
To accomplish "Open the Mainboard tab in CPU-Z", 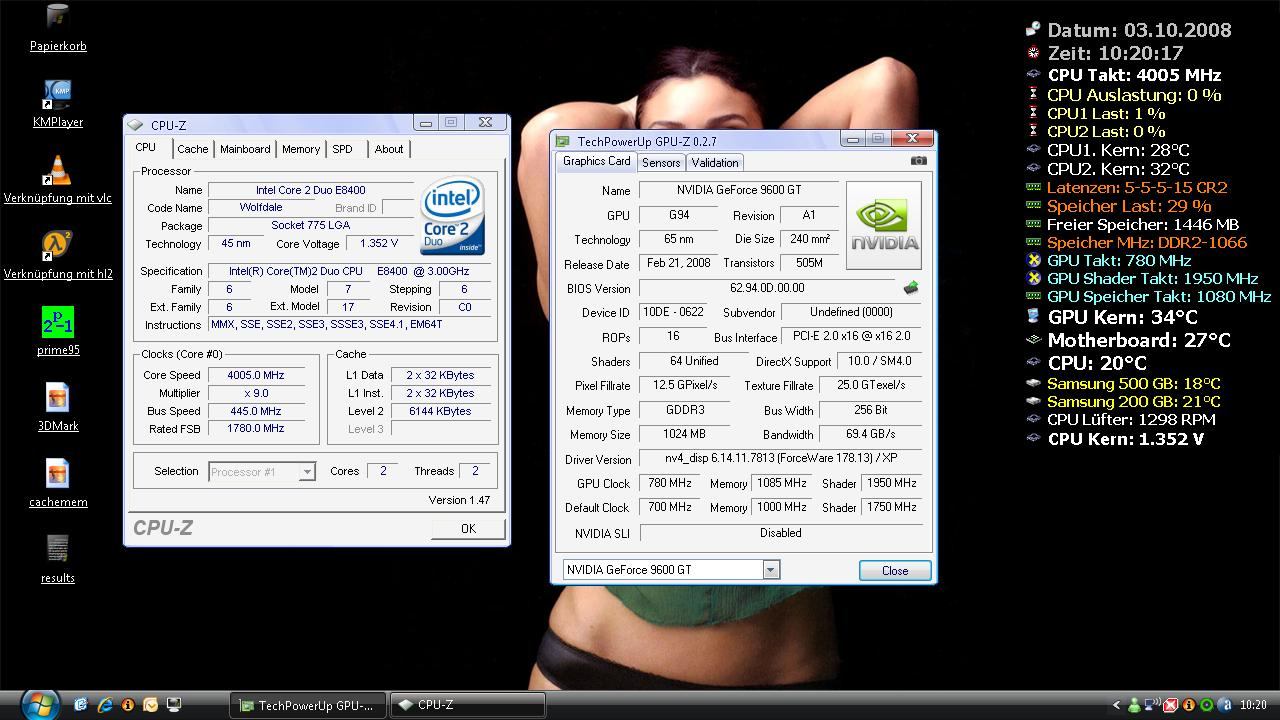I will (245, 149).
